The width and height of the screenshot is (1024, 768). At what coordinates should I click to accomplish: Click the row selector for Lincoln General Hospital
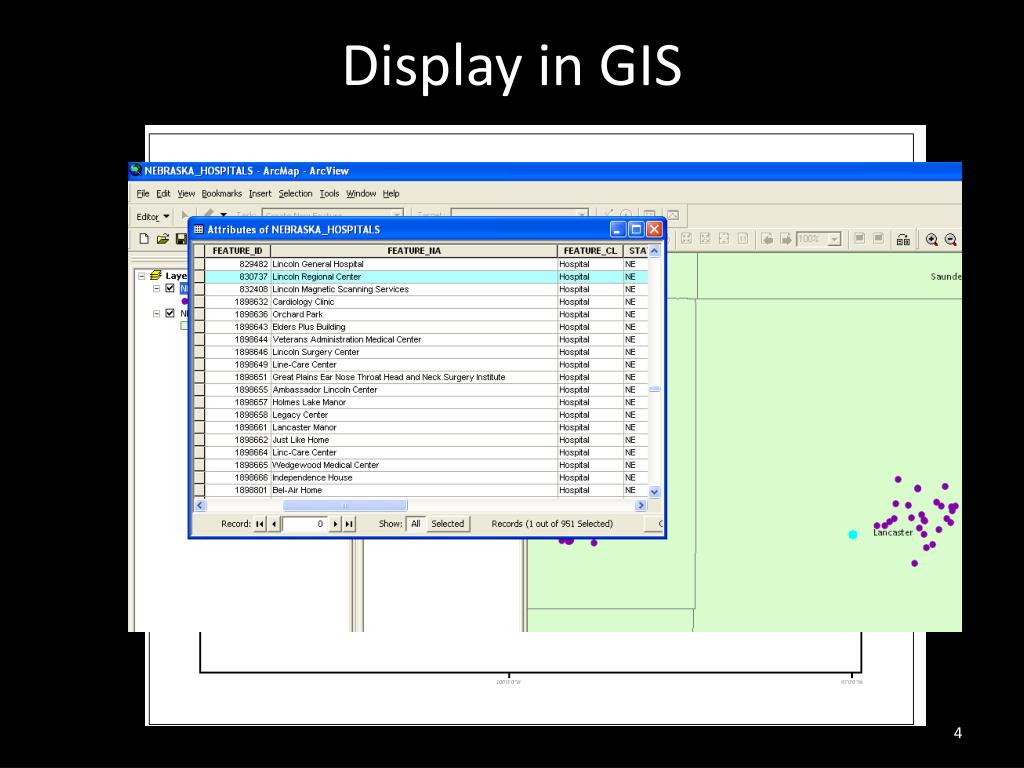point(199,264)
